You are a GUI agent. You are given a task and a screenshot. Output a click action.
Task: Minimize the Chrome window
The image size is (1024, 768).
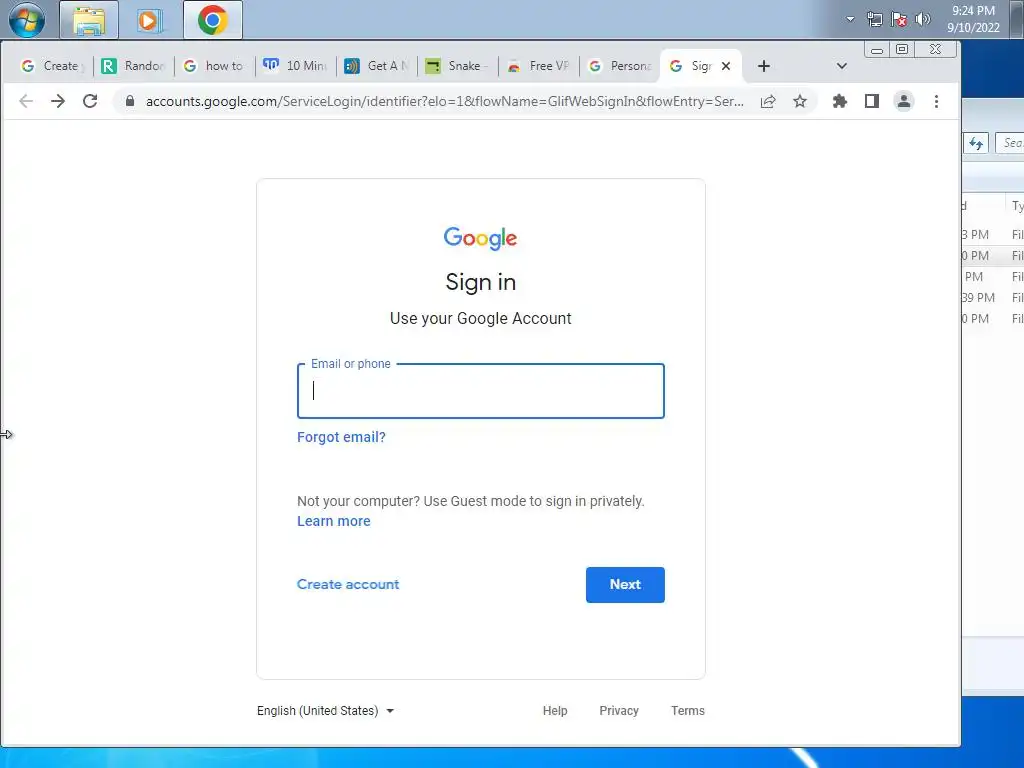pyautogui.click(x=877, y=50)
